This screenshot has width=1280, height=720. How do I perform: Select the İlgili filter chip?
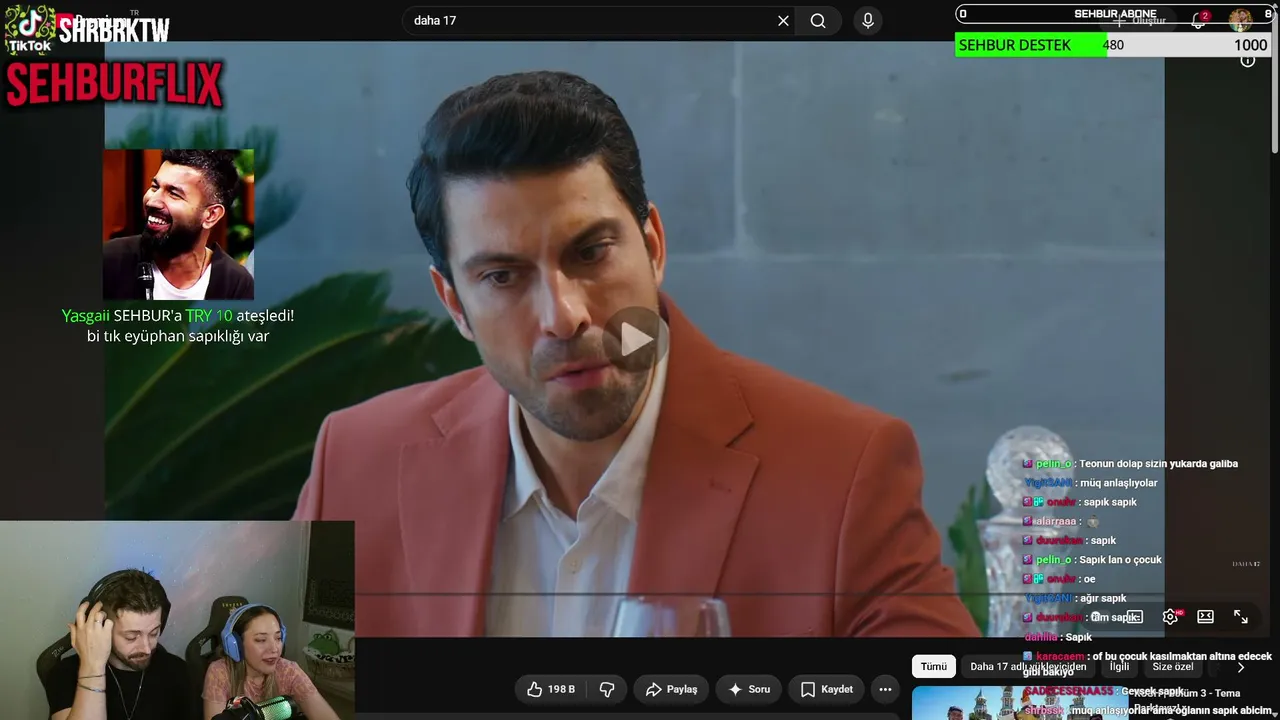click(1119, 667)
